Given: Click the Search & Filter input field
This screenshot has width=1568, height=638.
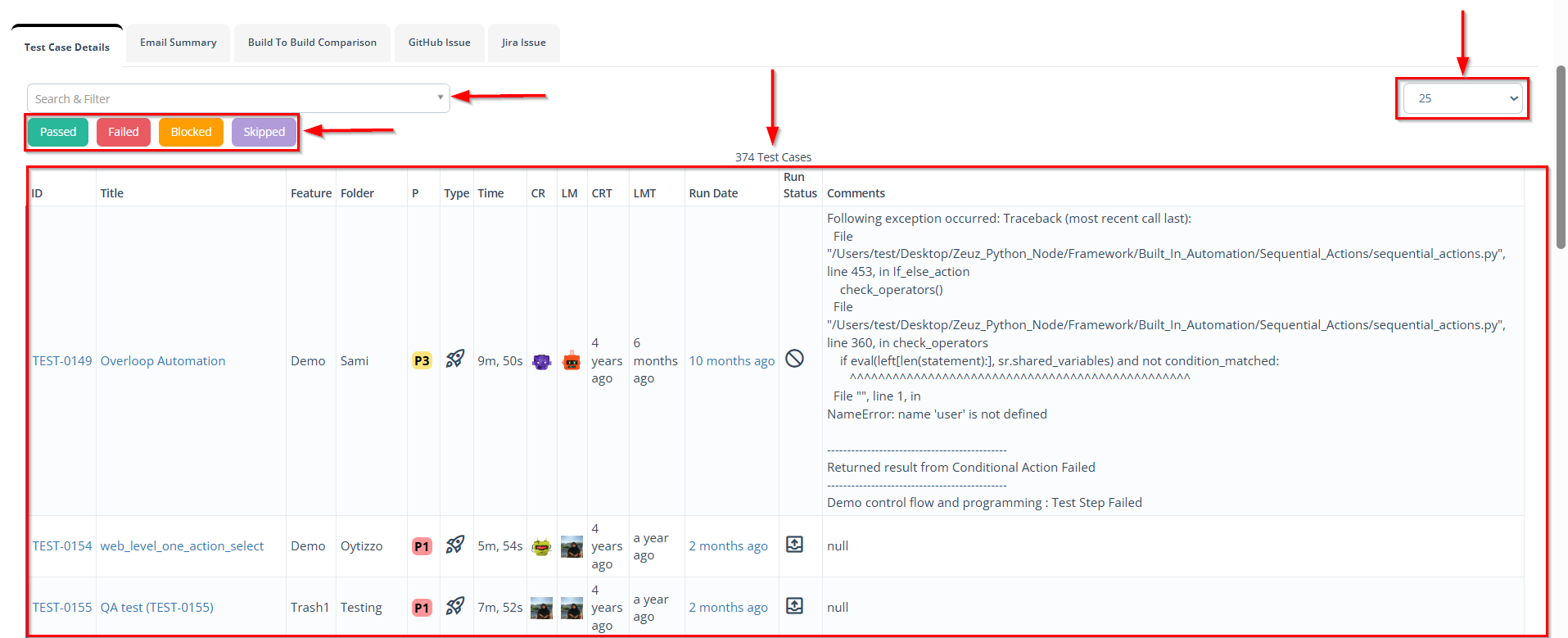Looking at the screenshot, I should point(229,99).
